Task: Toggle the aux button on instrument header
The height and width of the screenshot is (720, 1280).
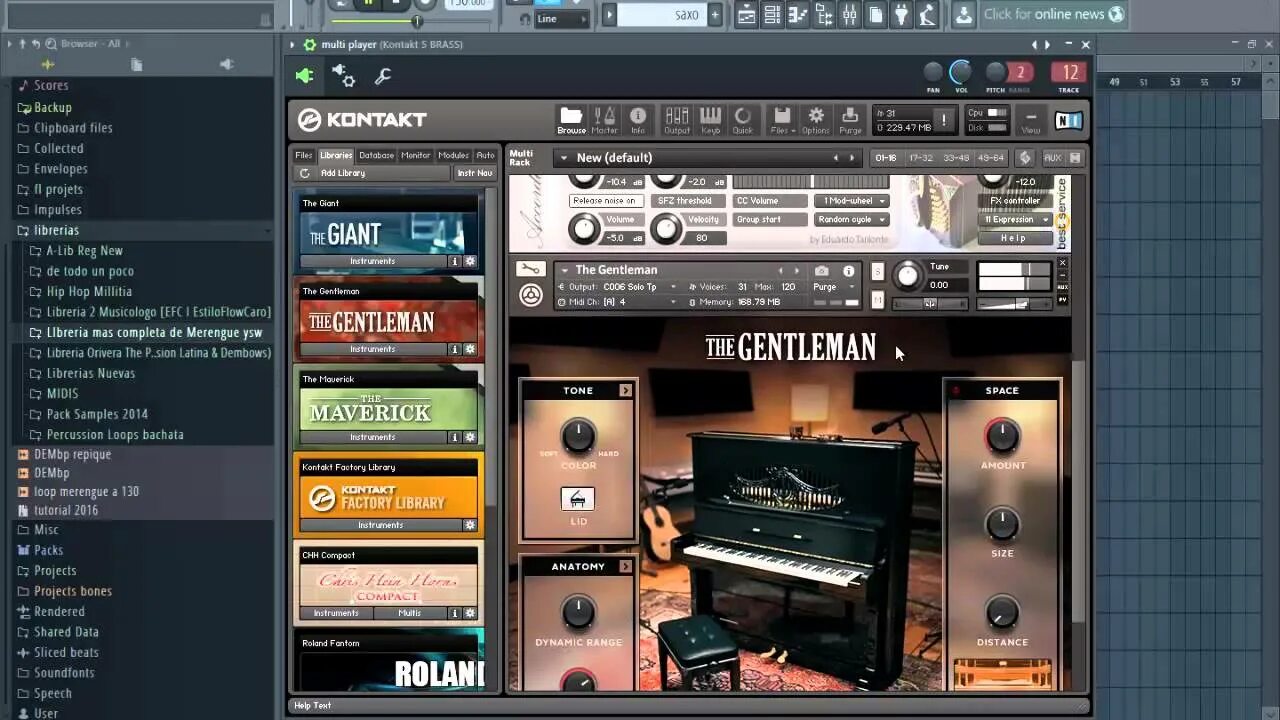Action: 1063,287
